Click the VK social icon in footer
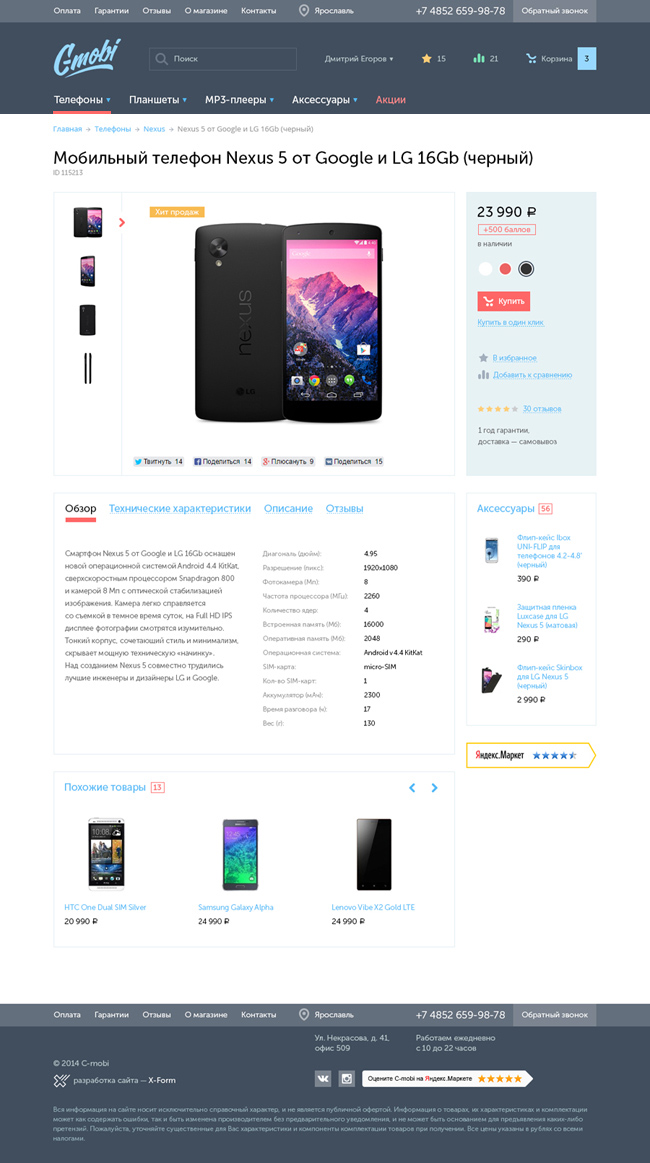Screen dimensions: 650x1163 click(x=323, y=1078)
